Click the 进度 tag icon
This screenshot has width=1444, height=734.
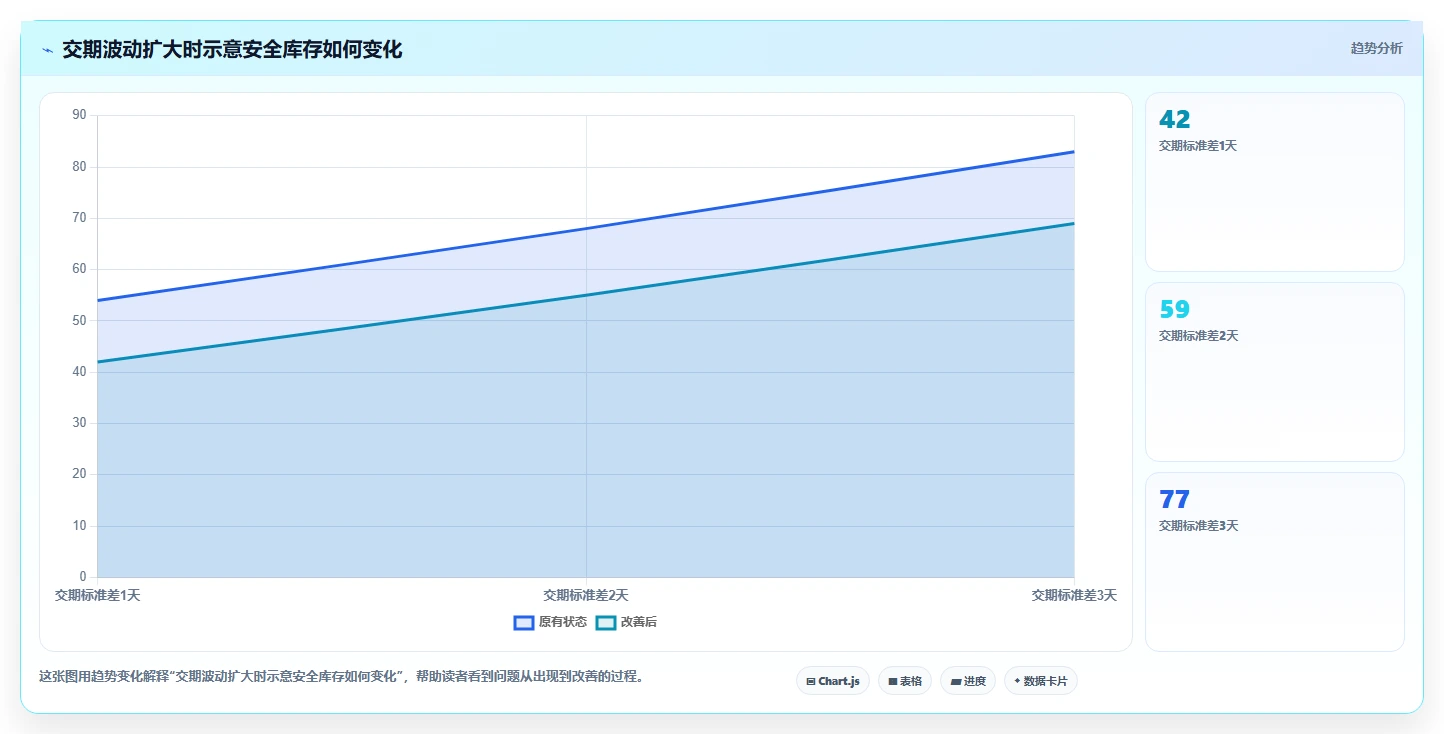pos(955,681)
